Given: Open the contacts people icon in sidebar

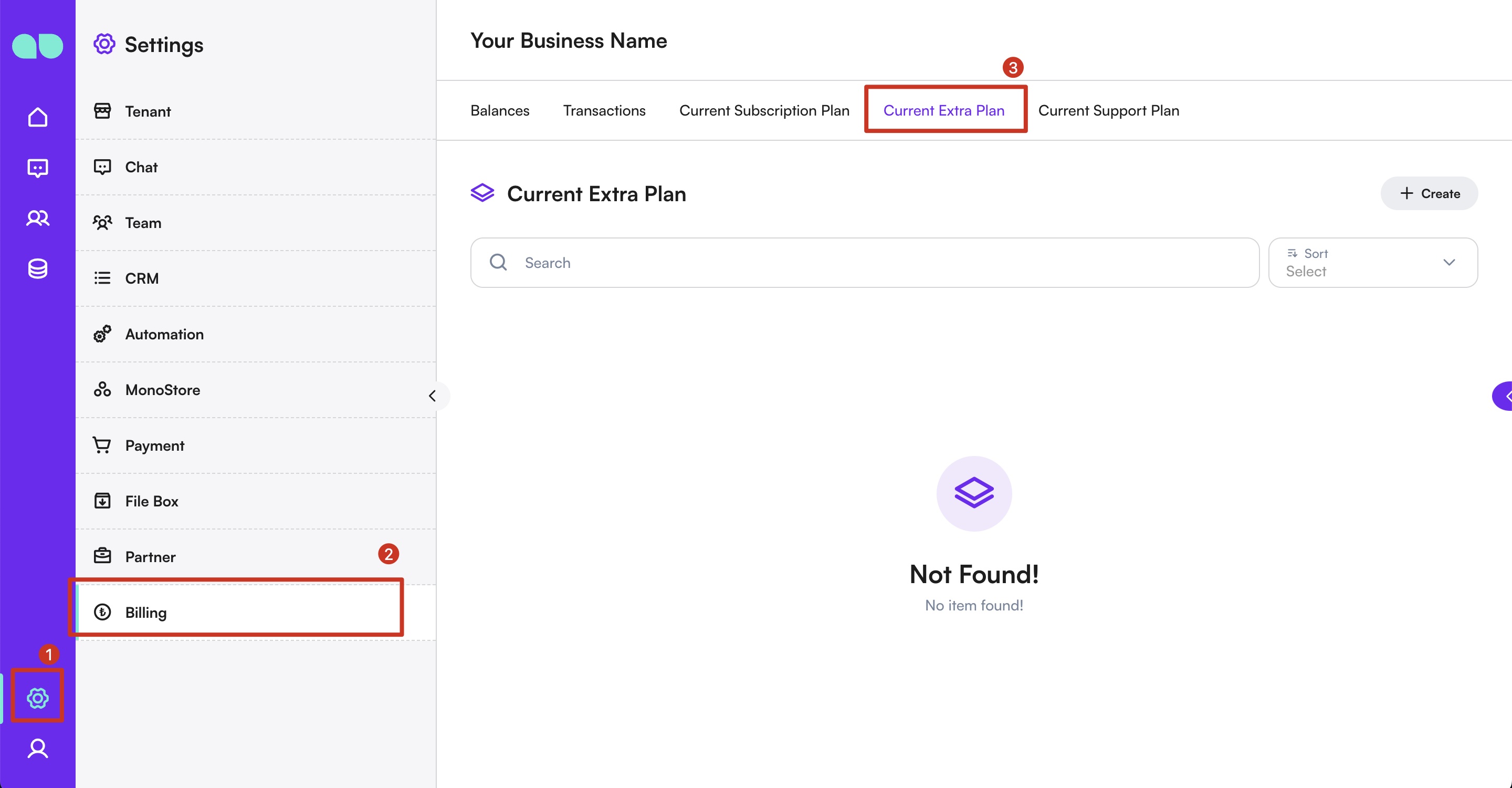Looking at the screenshot, I should pyautogui.click(x=38, y=219).
